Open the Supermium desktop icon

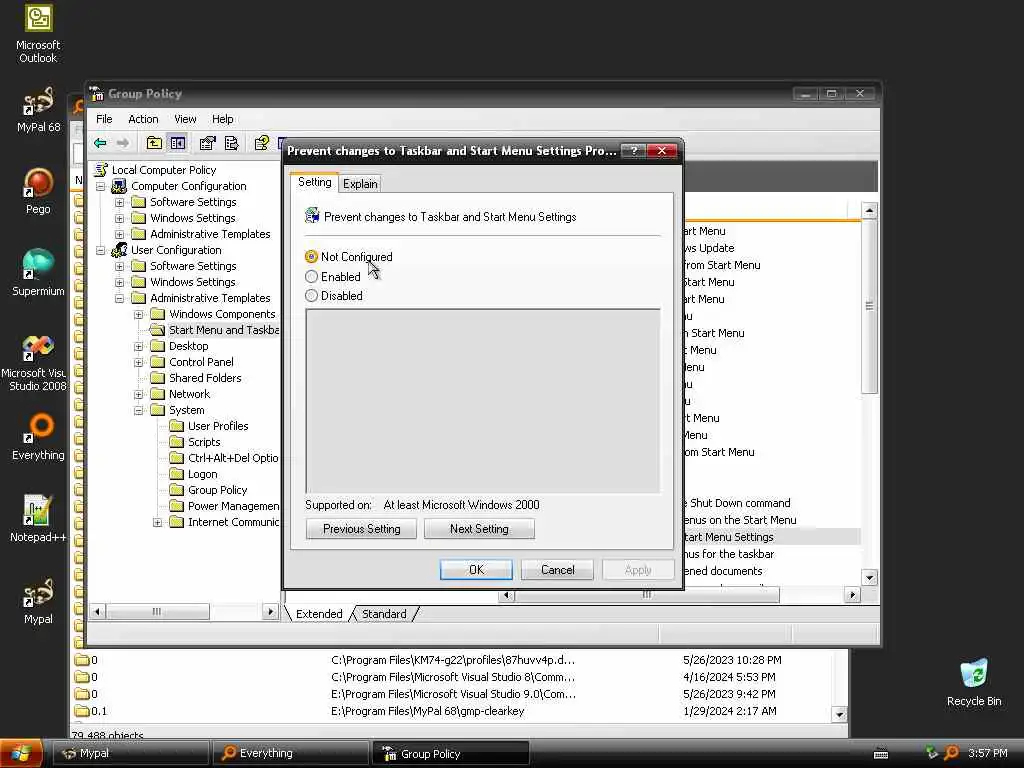[x=38, y=273]
